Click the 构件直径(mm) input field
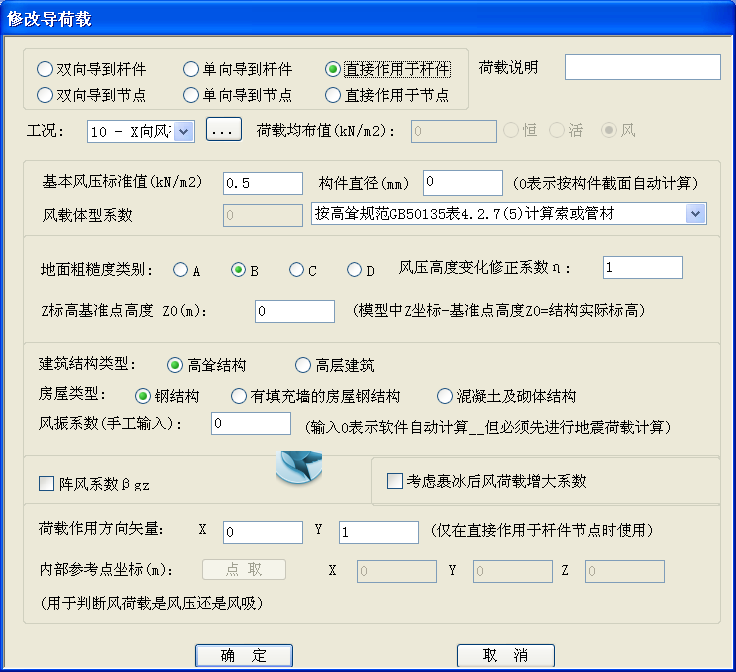Viewport: 736px width, 672px height. tap(463, 183)
